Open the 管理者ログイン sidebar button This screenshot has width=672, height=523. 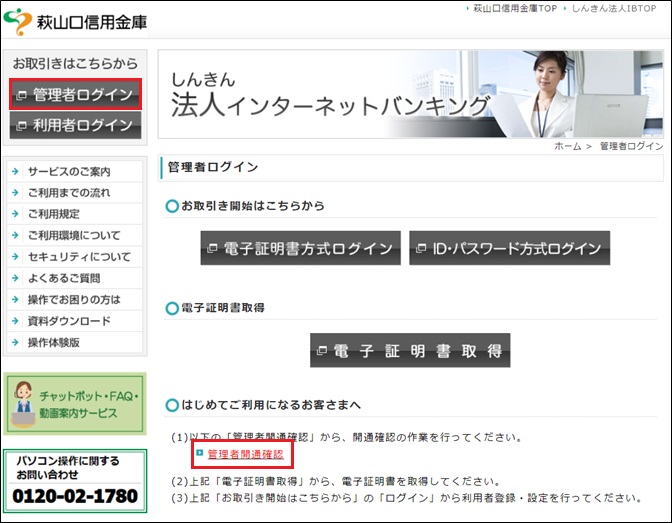(x=75, y=95)
